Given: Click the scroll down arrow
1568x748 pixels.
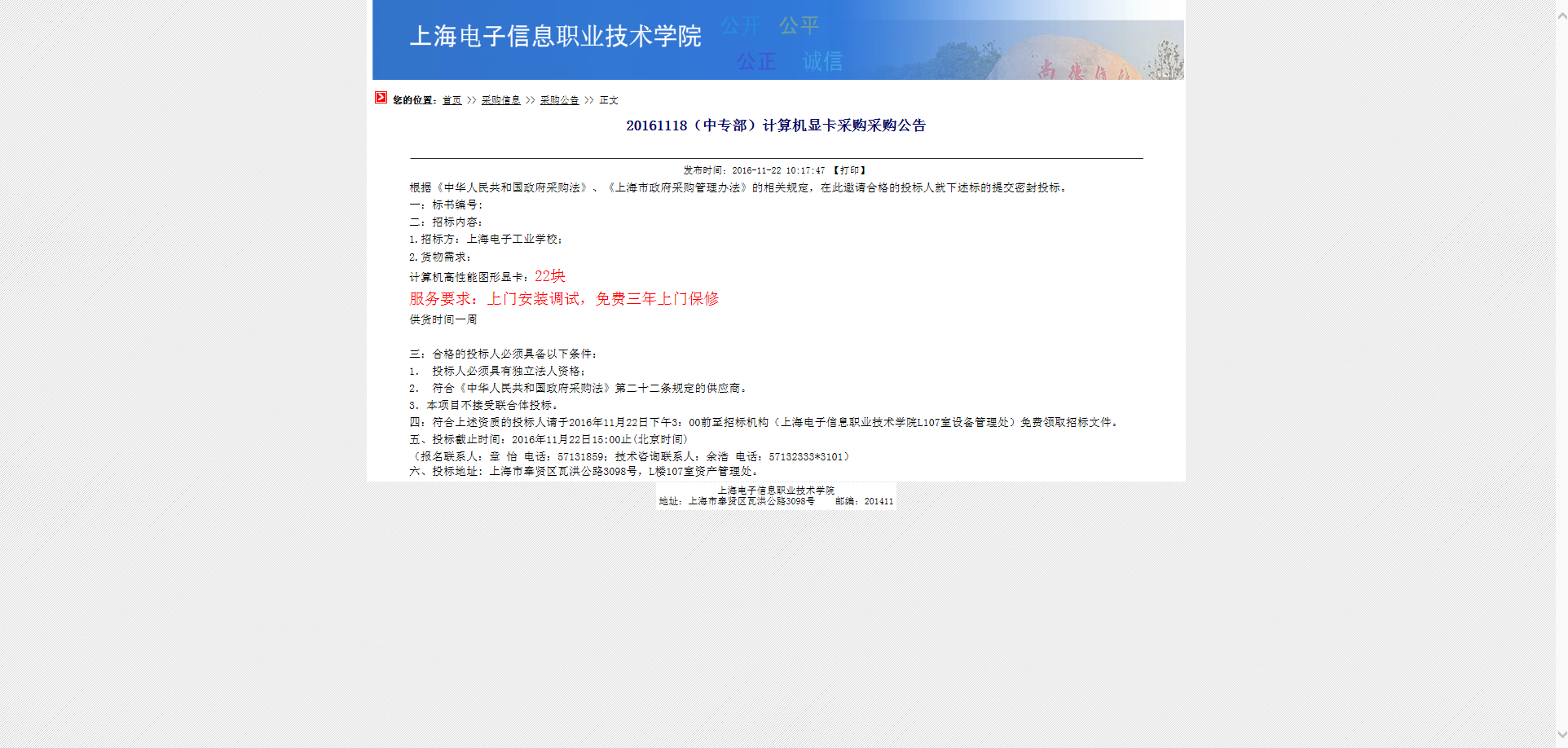Looking at the screenshot, I should coord(1561,734).
